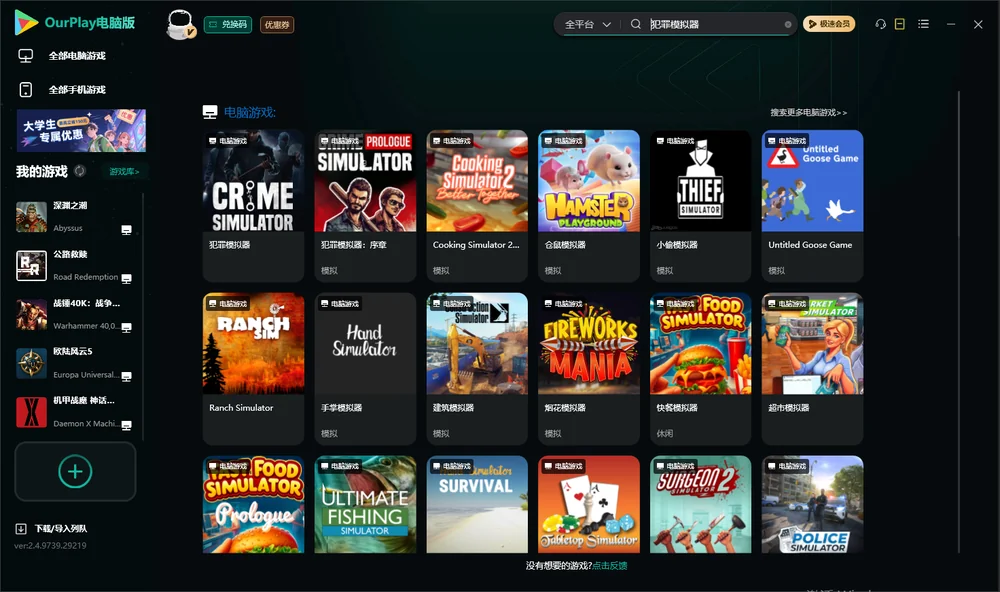The width and height of the screenshot is (1000, 592).
Task: Click the plus button to add a game
Action: click(75, 471)
